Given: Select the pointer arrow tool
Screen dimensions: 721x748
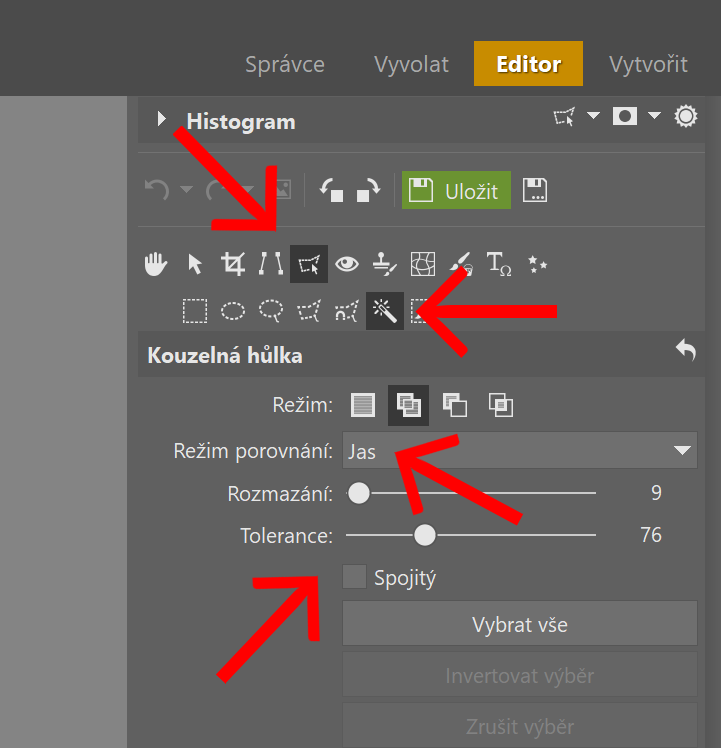Looking at the screenshot, I should click(x=195, y=264).
